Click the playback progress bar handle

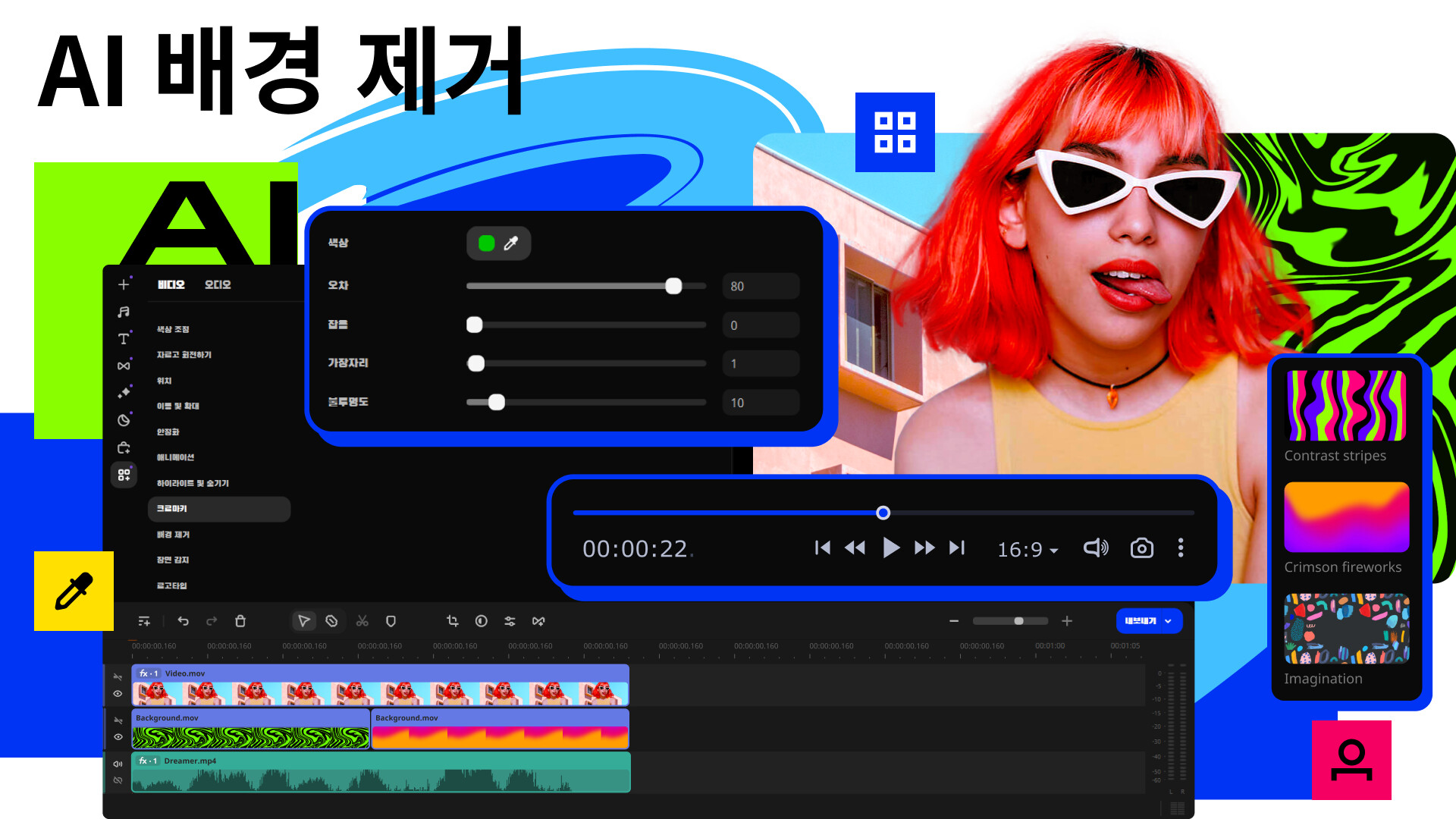click(x=883, y=513)
